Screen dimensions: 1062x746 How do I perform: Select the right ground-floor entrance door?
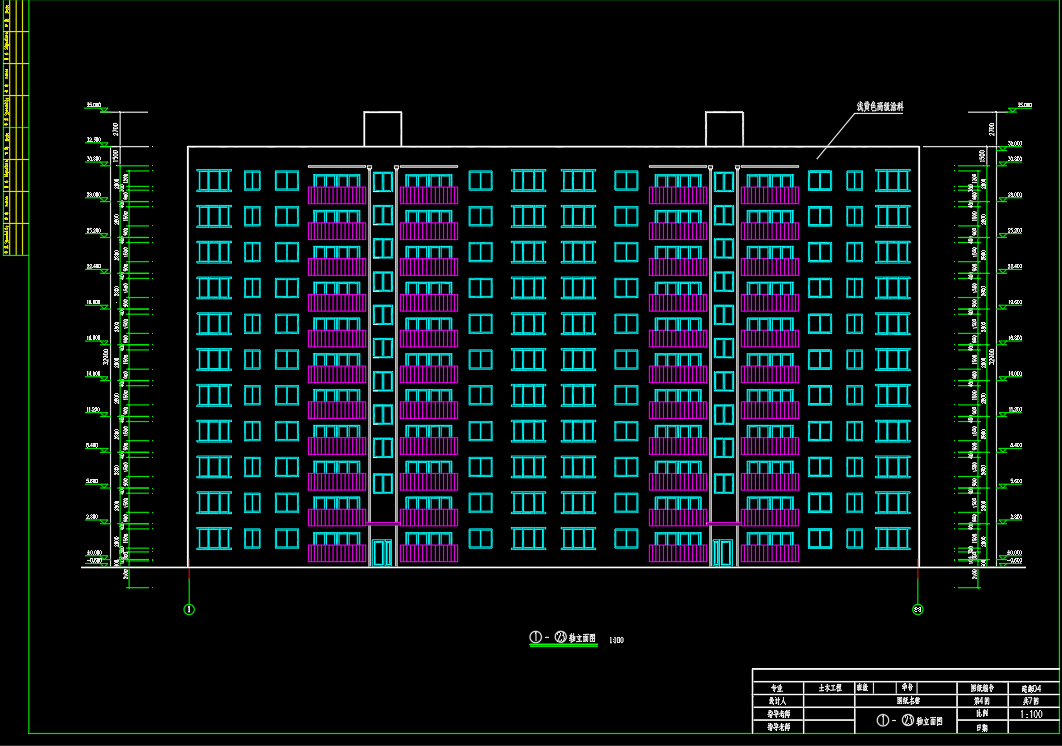pyautogui.click(x=723, y=553)
